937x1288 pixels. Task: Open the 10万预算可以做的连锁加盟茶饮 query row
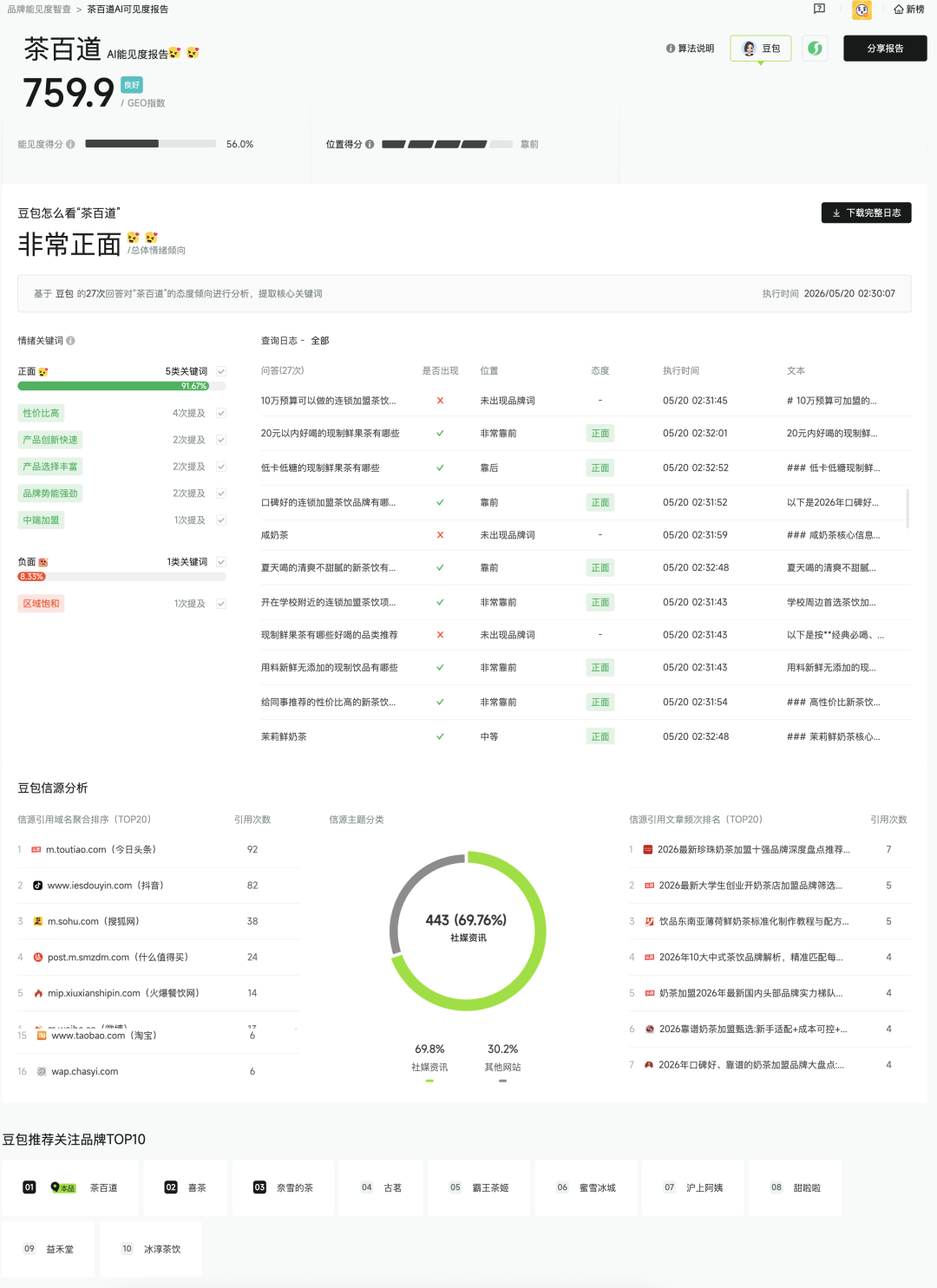click(586, 401)
